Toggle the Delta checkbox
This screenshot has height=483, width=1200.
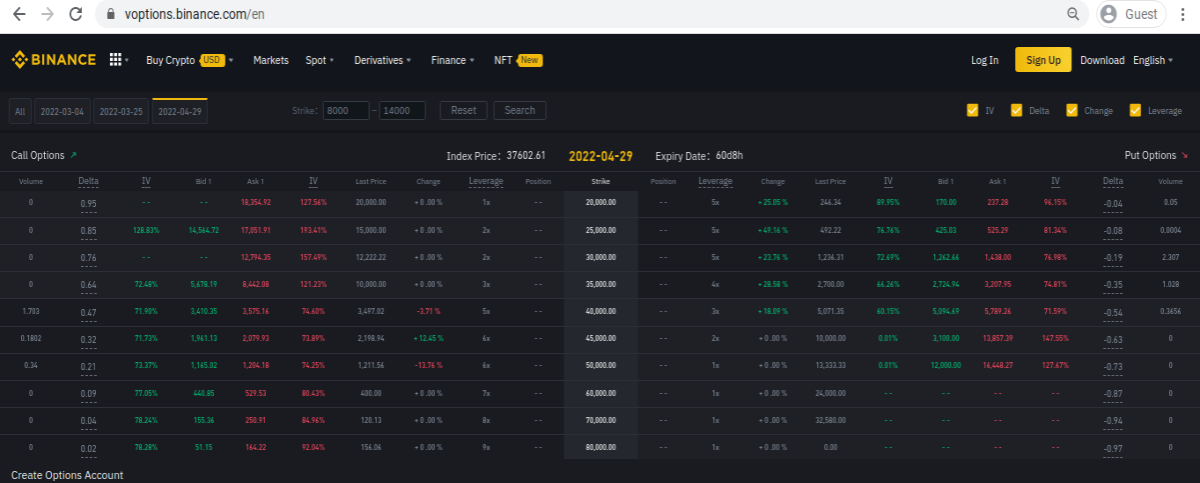[1017, 110]
